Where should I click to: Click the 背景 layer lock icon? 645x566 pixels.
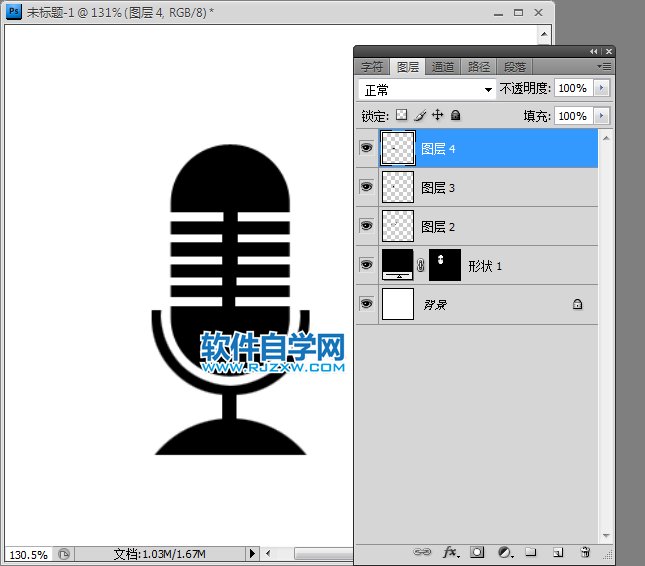(x=578, y=304)
